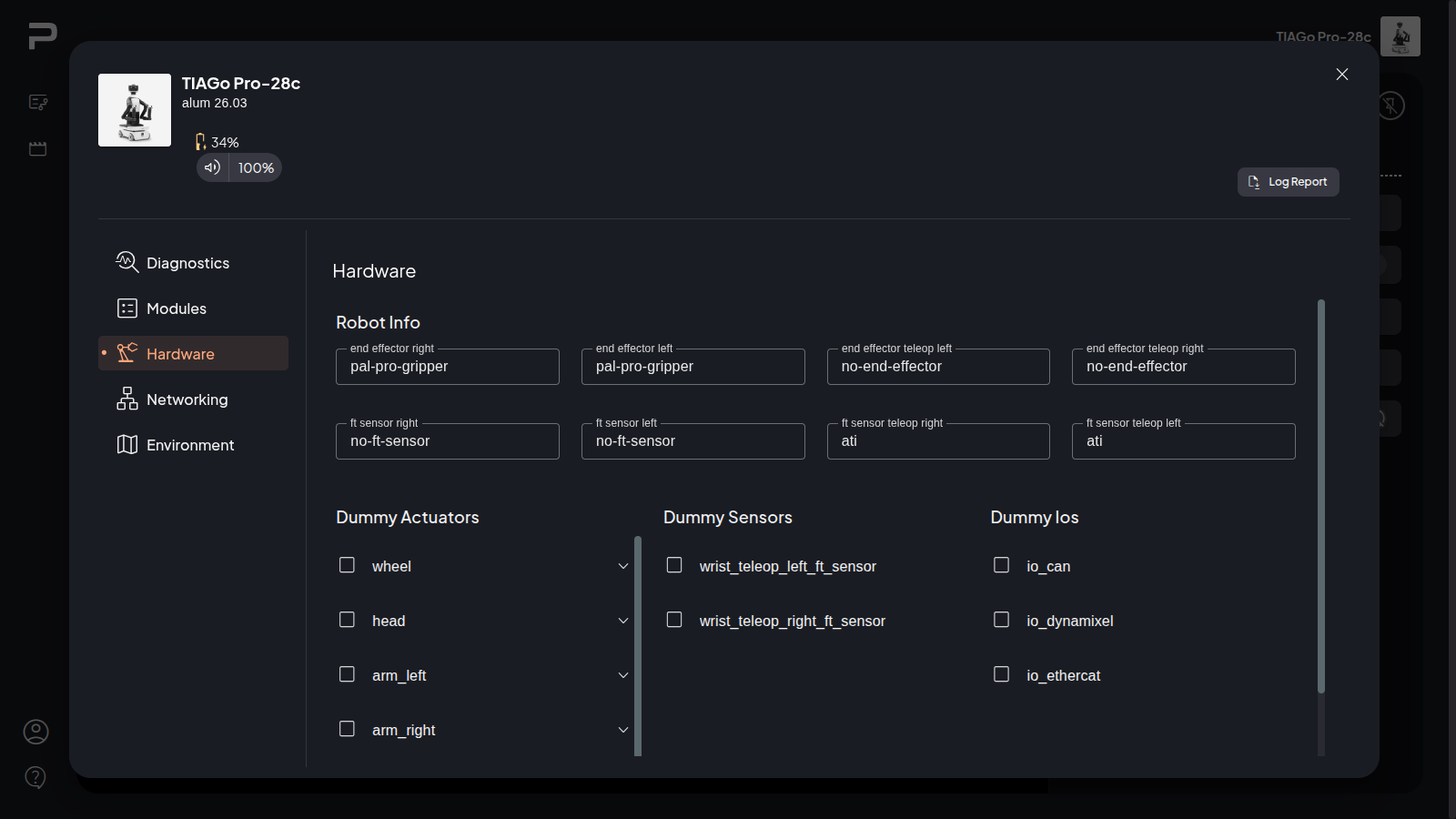Click the Dummy Ios heading

click(x=1035, y=517)
